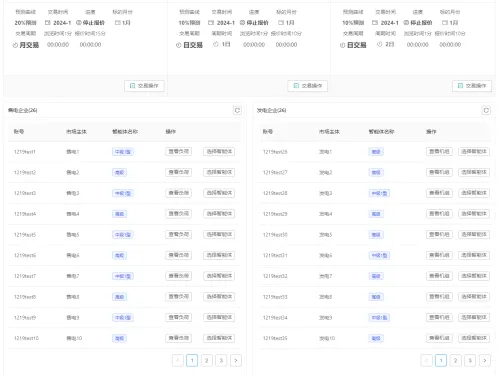Click calendar icon beside 2024-1 in 月交易 card

pos(48,23)
